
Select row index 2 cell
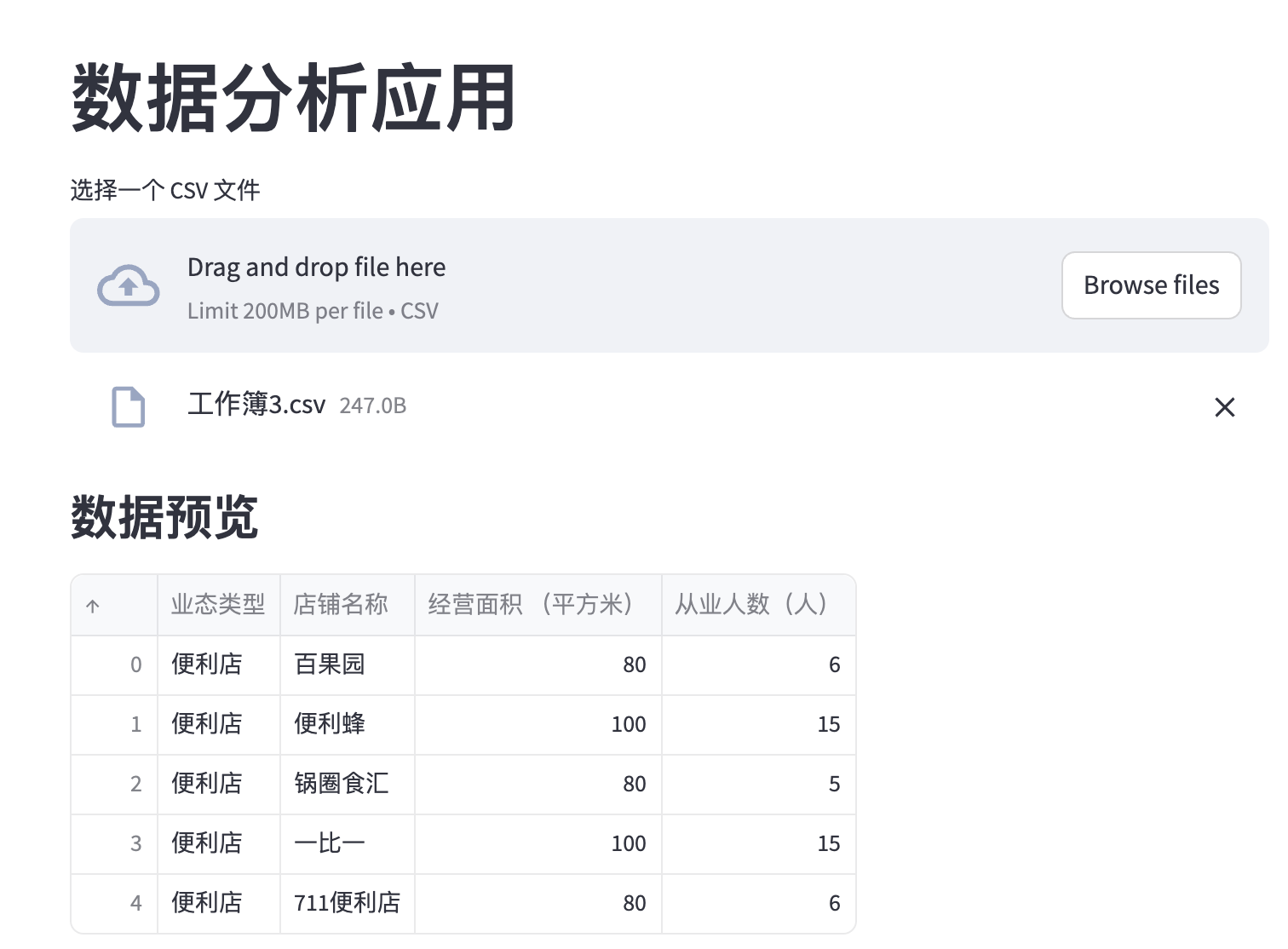(x=114, y=784)
